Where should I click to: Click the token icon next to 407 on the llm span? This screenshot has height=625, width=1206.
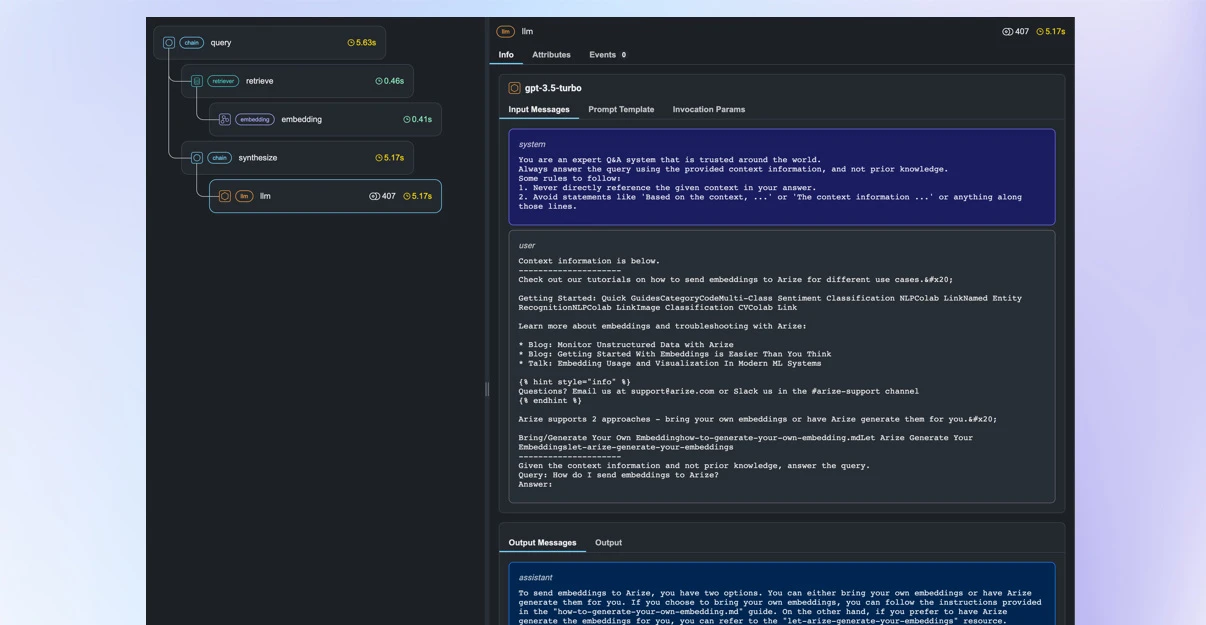[x=374, y=195]
